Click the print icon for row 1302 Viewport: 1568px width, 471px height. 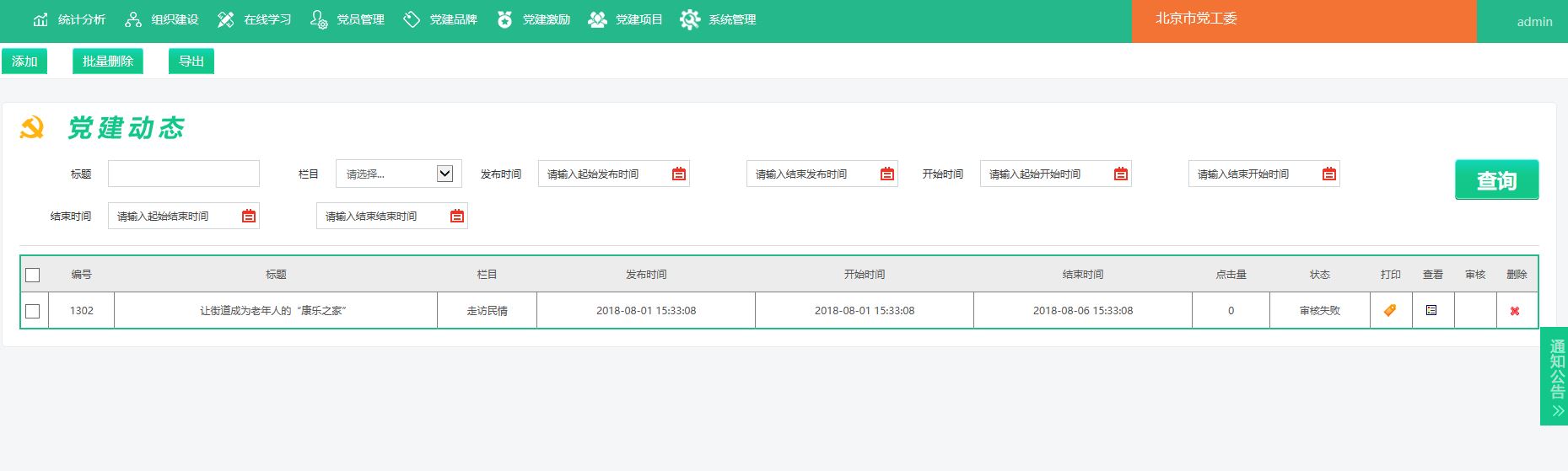[1390, 310]
